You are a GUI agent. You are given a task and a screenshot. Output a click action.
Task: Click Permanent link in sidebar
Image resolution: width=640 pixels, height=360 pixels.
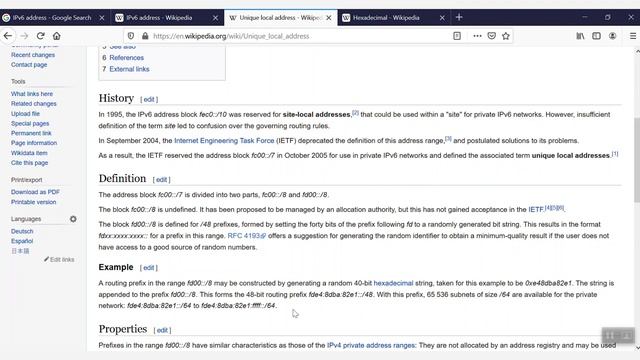(31, 133)
